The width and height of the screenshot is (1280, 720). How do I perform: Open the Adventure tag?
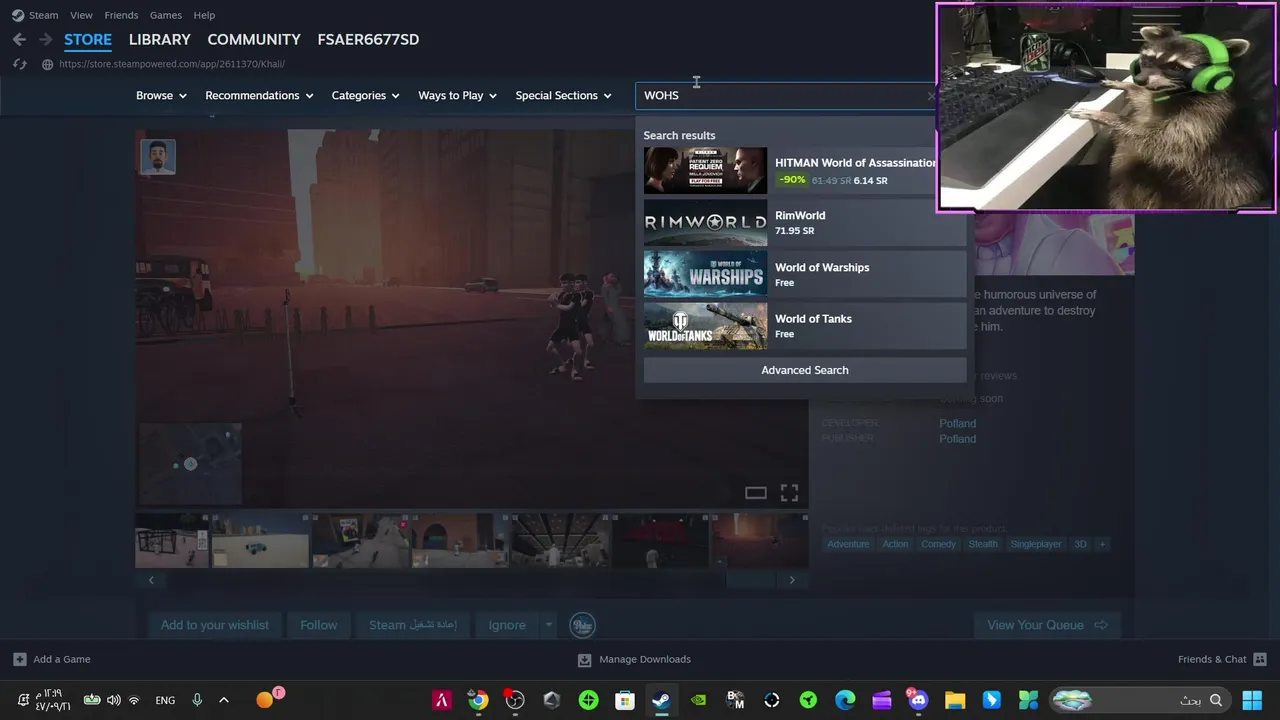tap(848, 544)
